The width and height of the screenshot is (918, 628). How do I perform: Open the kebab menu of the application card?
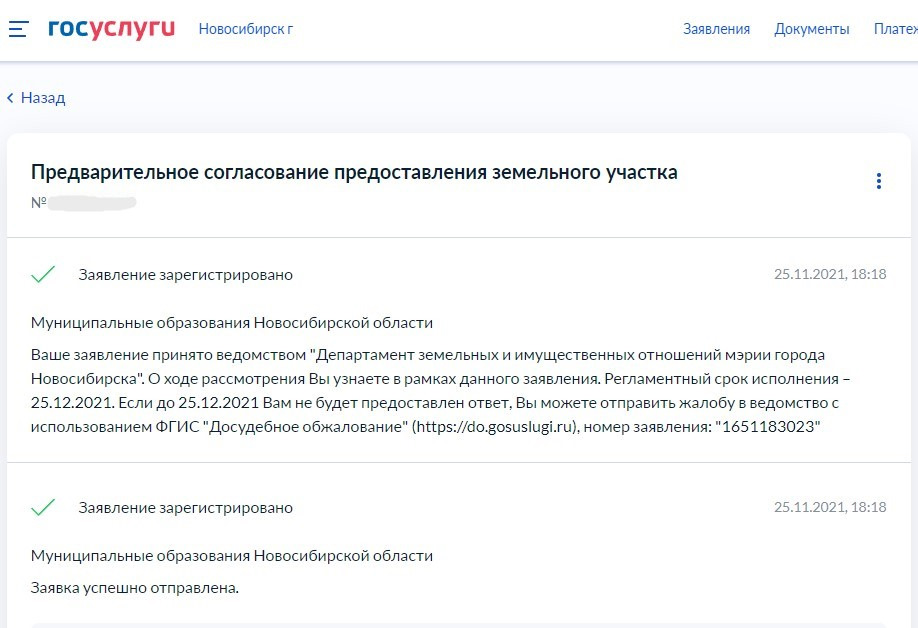click(x=879, y=181)
